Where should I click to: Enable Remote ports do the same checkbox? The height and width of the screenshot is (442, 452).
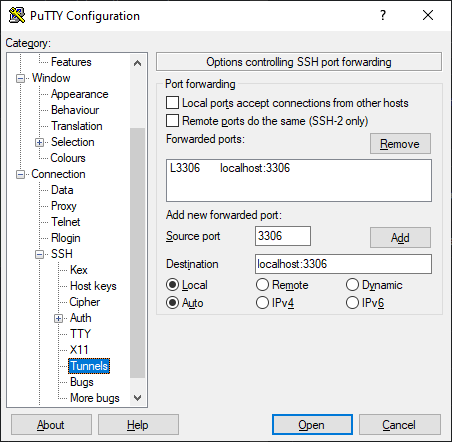click(x=172, y=121)
